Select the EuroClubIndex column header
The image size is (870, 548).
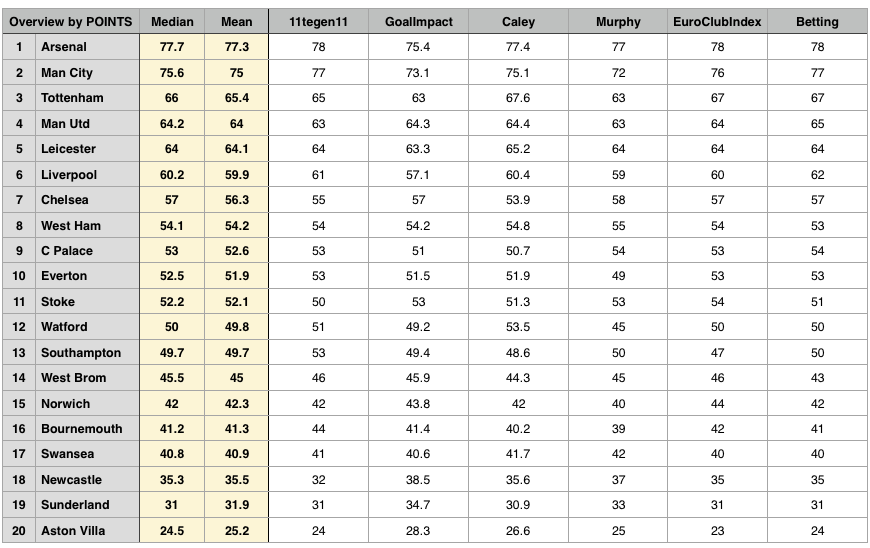coord(717,22)
